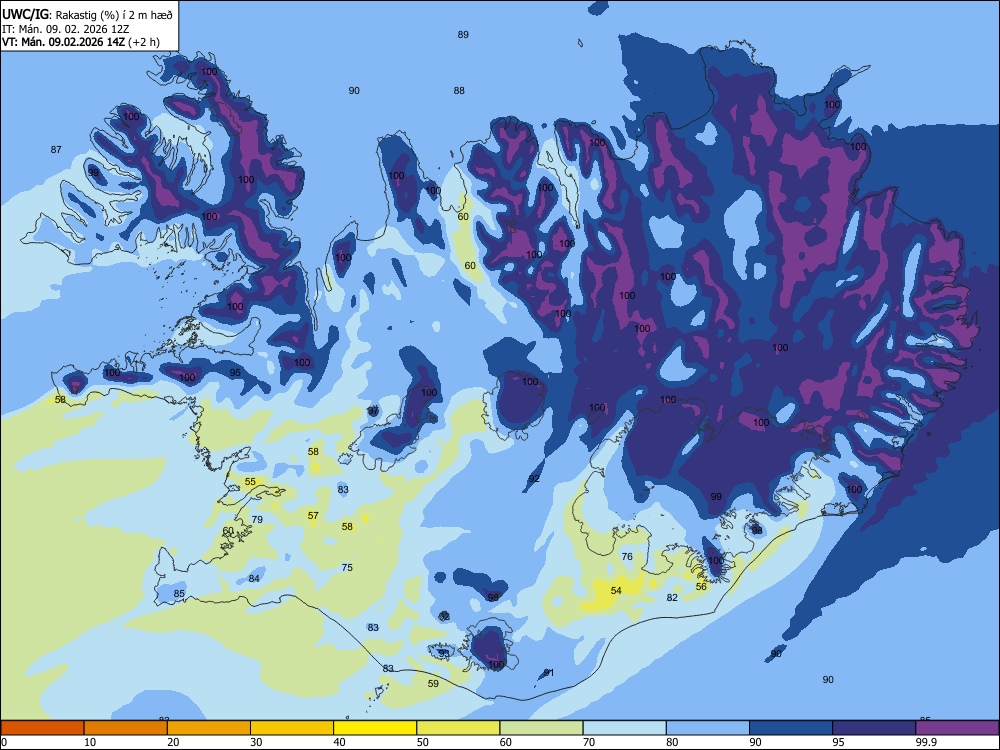Click the '54' value in the yellow area

[616, 590]
